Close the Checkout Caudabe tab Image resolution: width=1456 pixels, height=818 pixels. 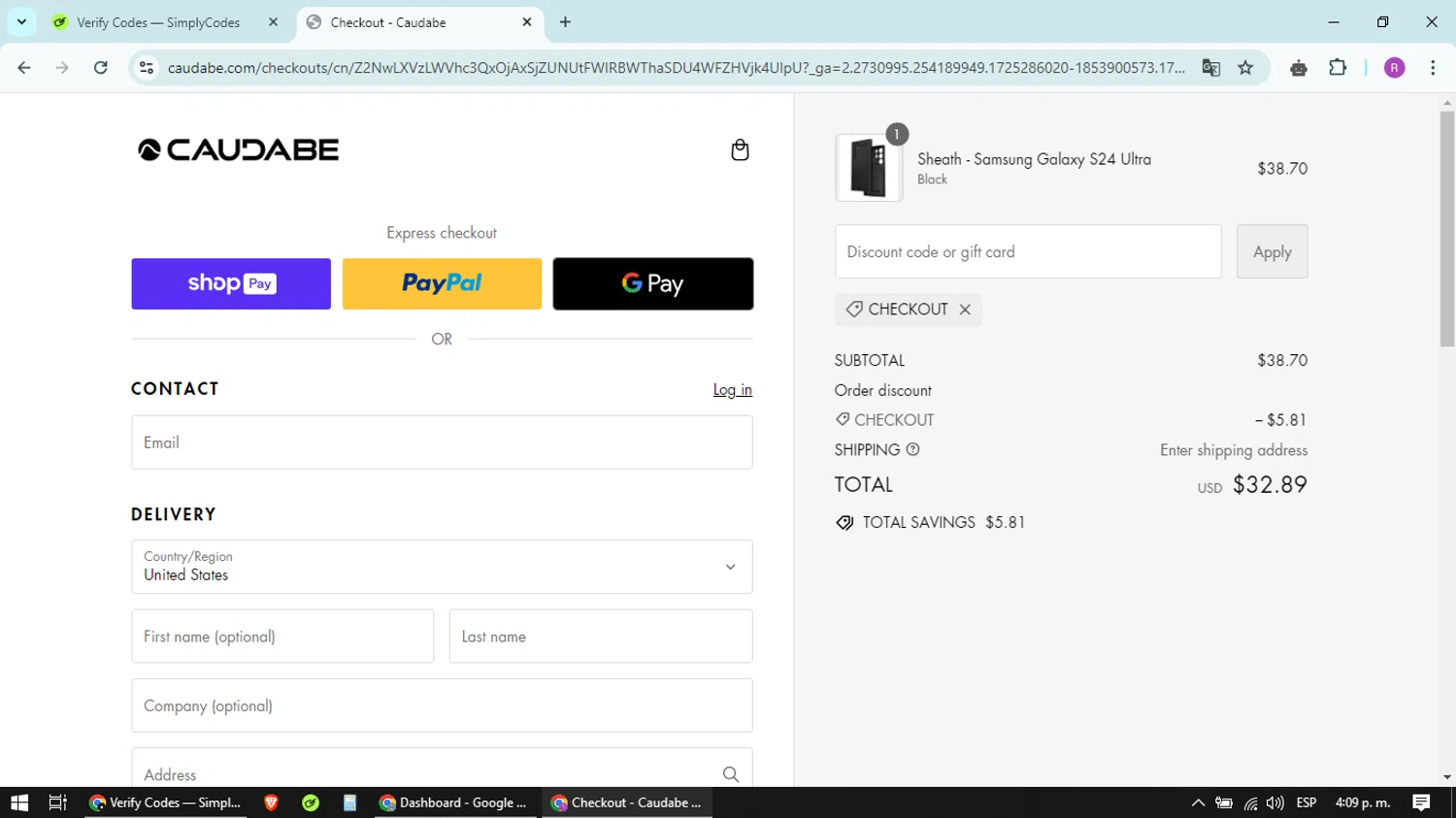(527, 21)
